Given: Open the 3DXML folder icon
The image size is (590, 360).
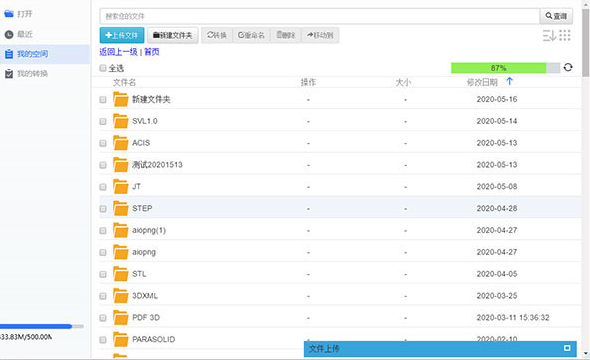Looking at the screenshot, I should [121, 296].
